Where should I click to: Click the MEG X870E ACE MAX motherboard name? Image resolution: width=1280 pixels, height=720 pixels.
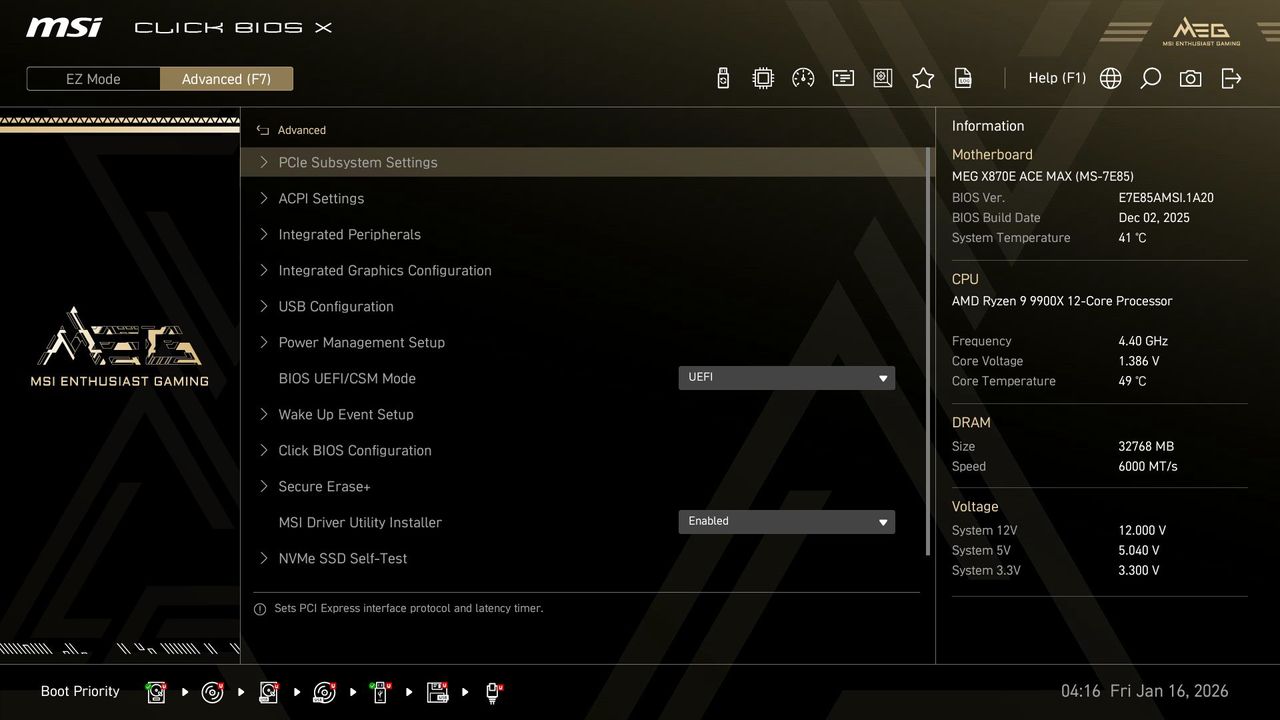point(1043,176)
